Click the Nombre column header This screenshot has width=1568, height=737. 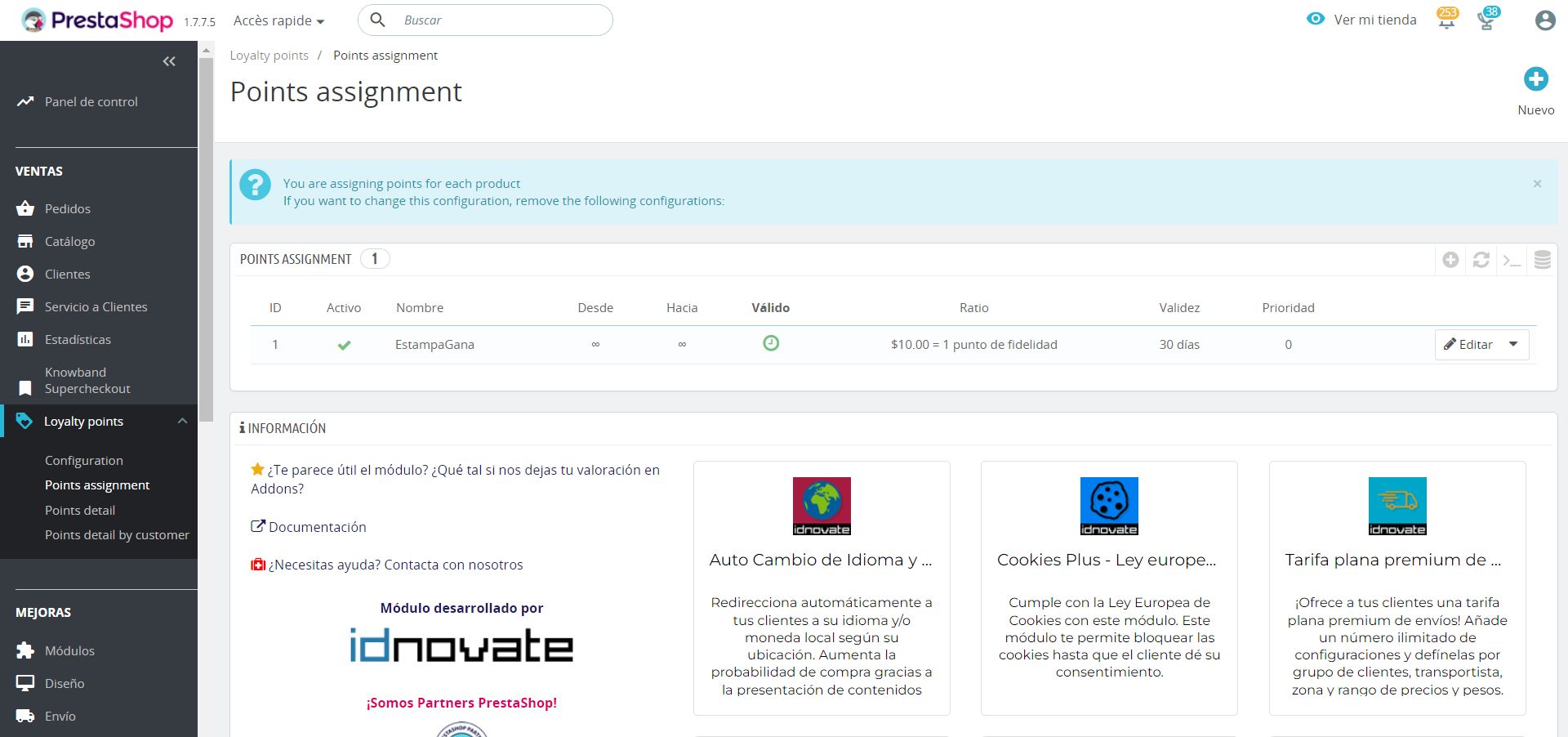coord(420,307)
